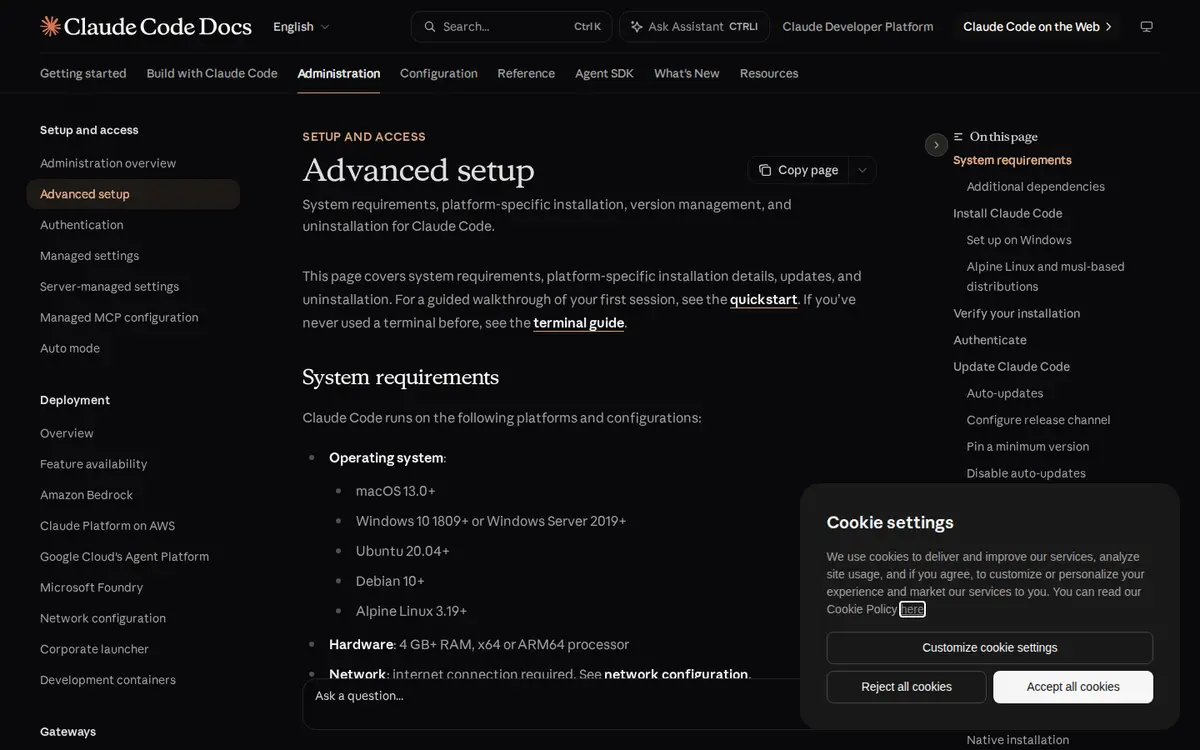The height and width of the screenshot is (750, 1200).
Task: Select Advanced setup in sidebar
Action: 133,194
